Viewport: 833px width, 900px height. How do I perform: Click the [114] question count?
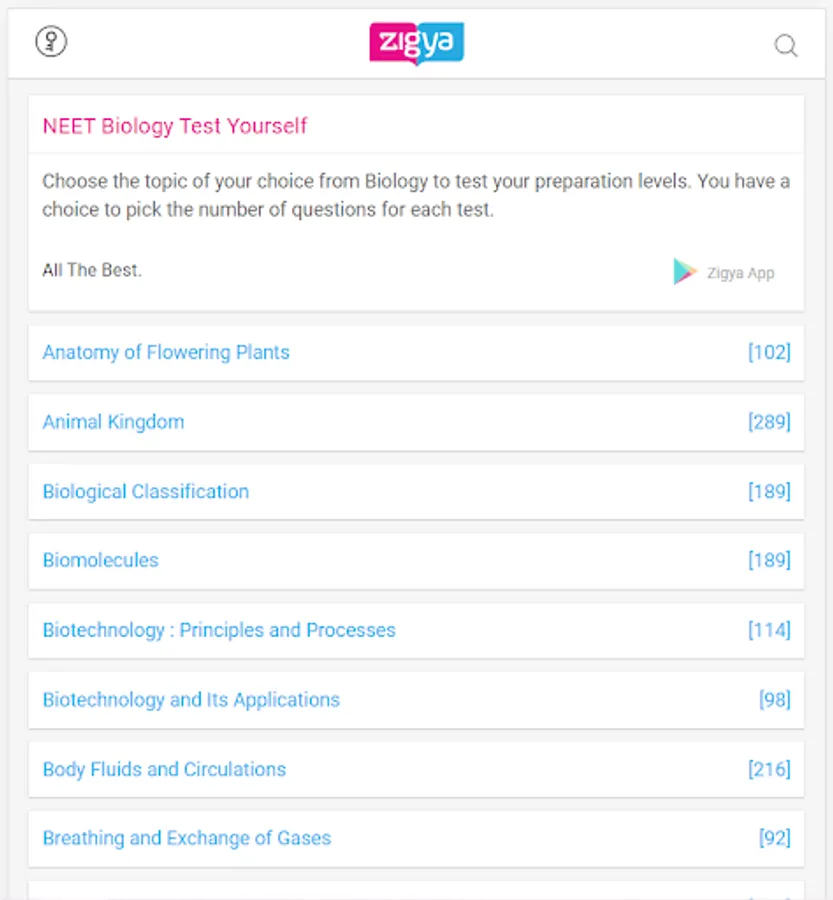click(769, 630)
